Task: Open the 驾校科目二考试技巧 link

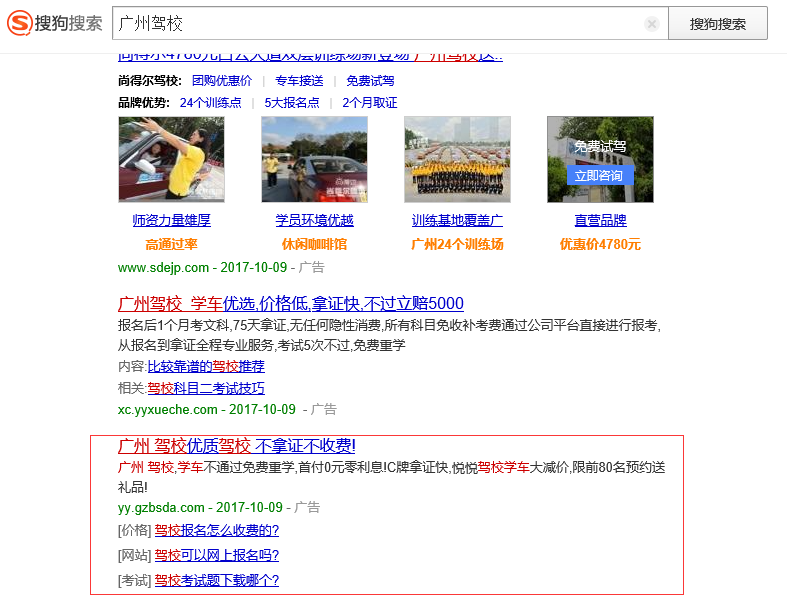Action: point(206,388)
